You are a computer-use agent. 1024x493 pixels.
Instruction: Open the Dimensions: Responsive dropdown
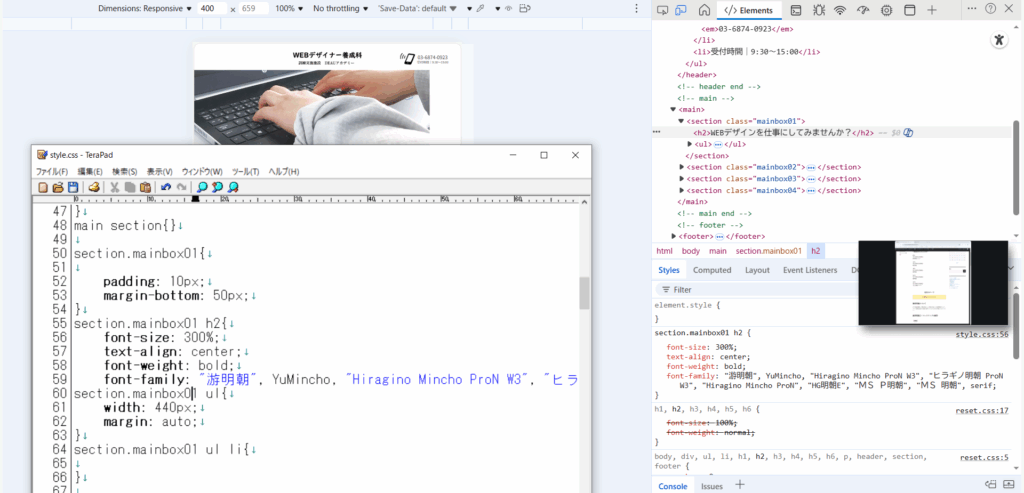coord(145,8)
